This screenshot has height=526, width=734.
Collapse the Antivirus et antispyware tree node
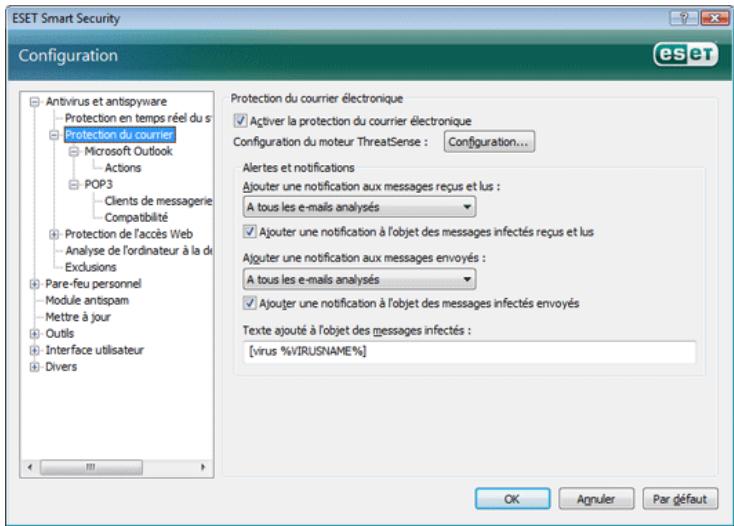point(34,102)
